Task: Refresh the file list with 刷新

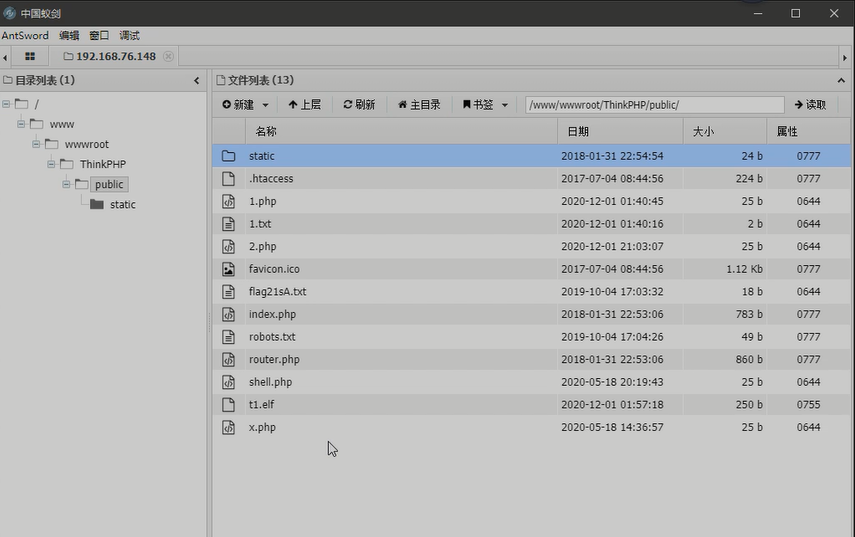Action: coord(359,104)
